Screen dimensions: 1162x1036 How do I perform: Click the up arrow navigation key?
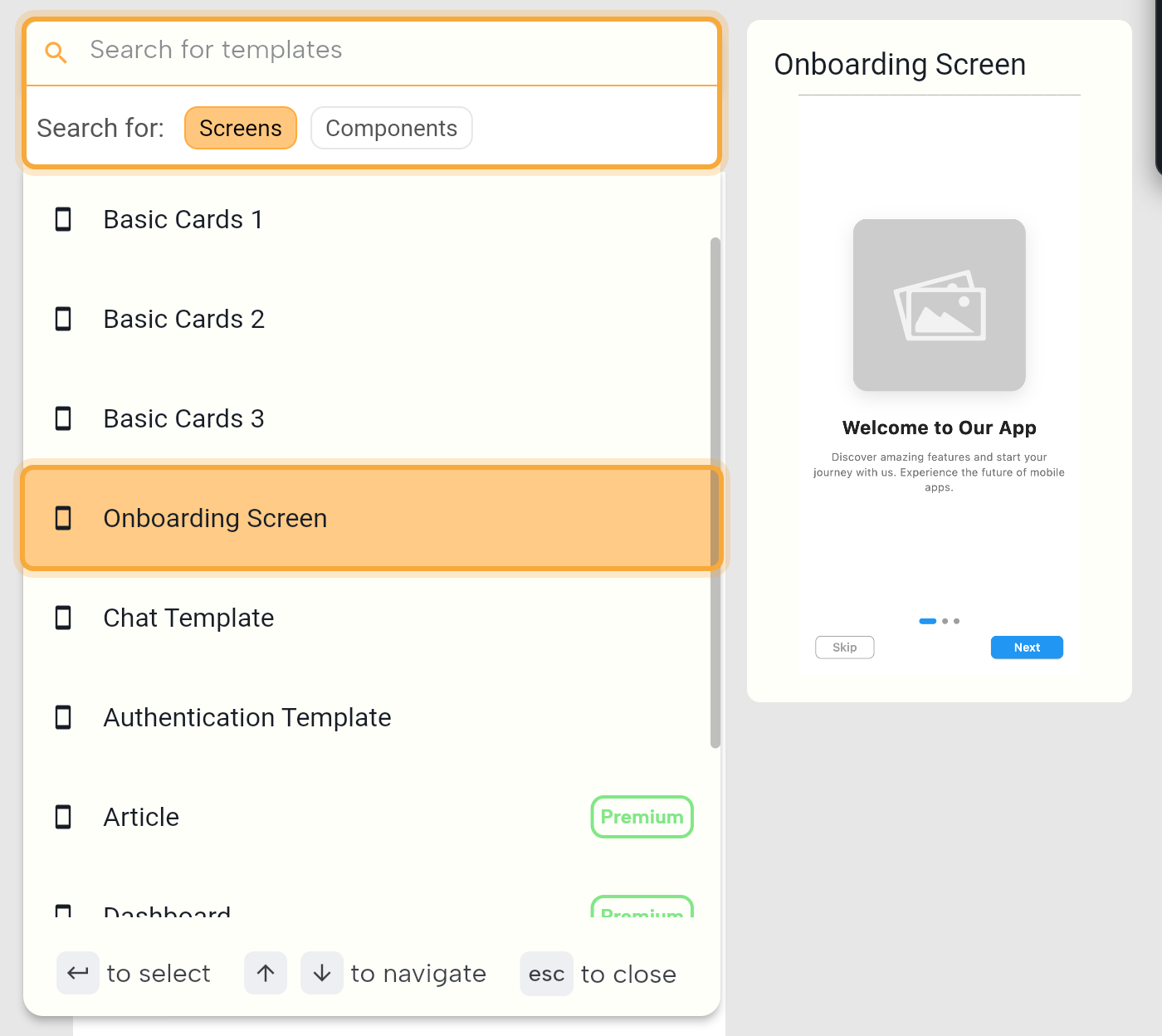point(266,973)
